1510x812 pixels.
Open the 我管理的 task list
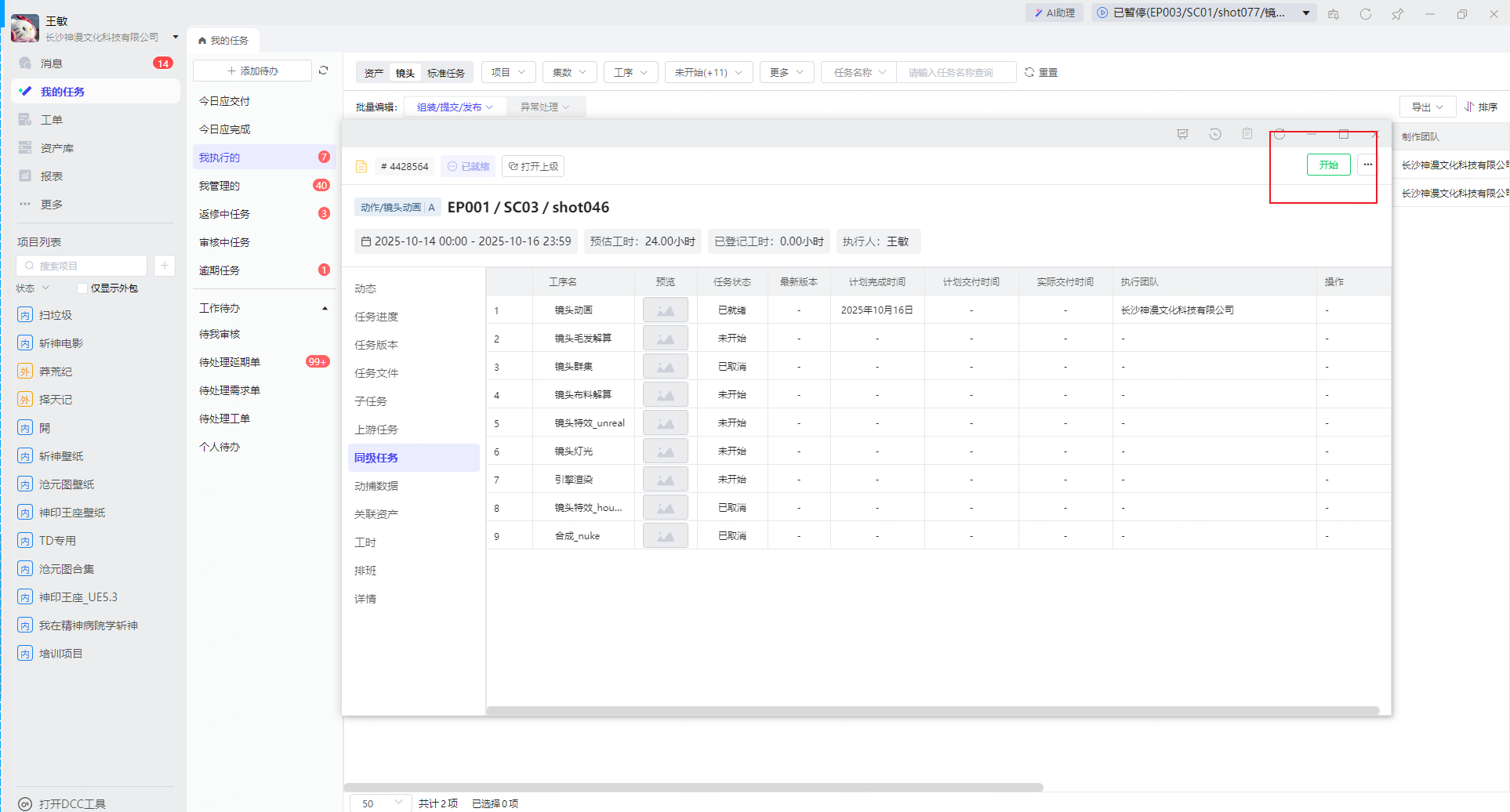[x=220, y=186]
